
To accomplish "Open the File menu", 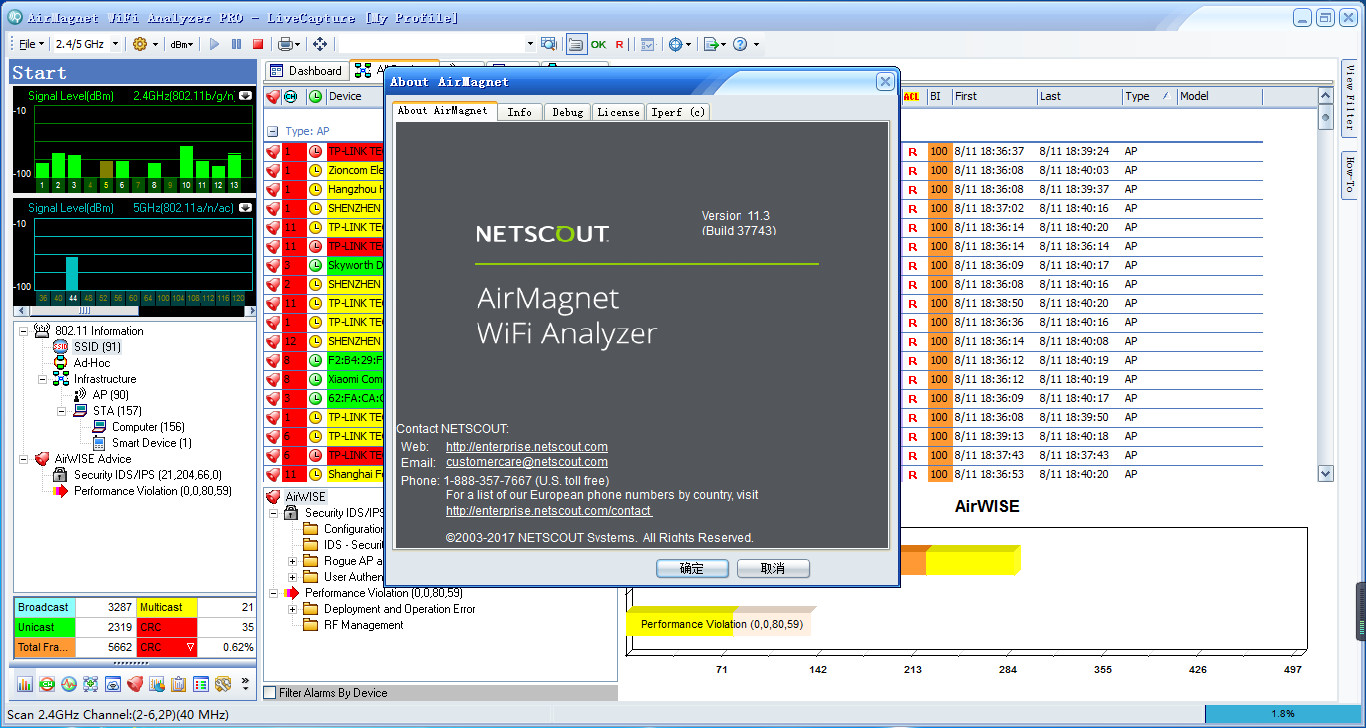I will pos(28,43).
